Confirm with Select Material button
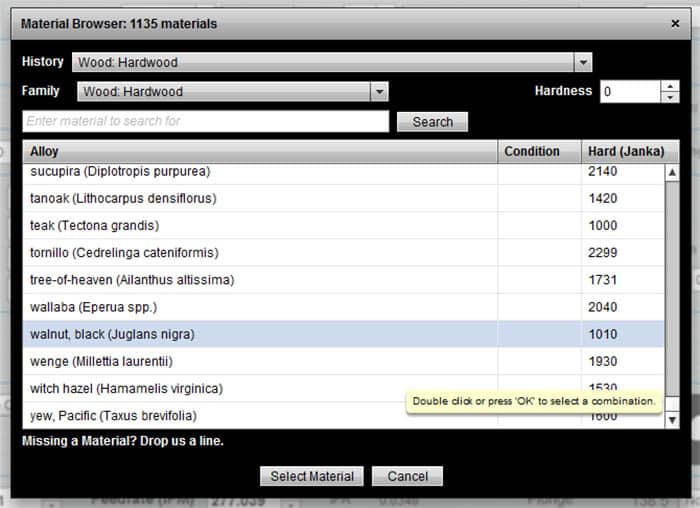The height and width of the screenshot is (508, 700). (x=312, y=476)
